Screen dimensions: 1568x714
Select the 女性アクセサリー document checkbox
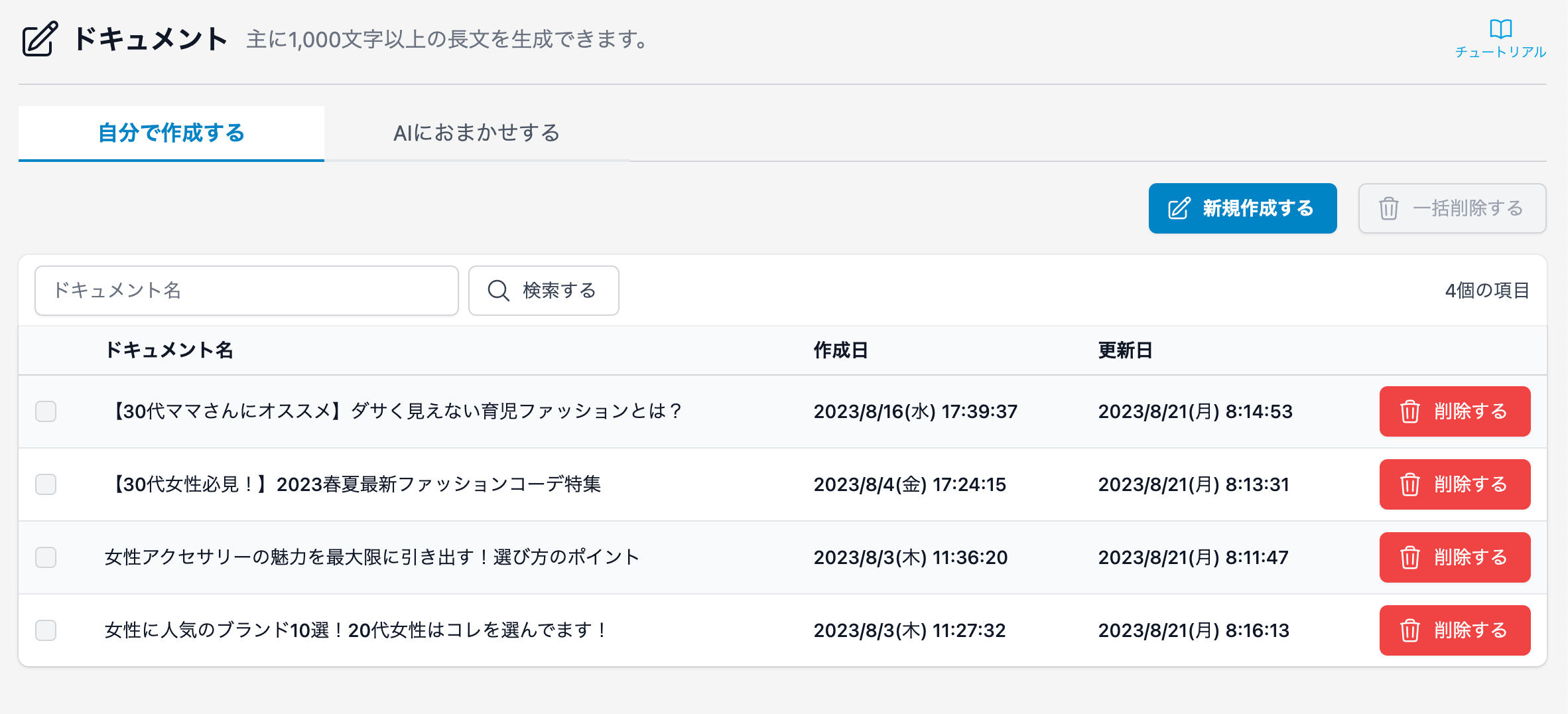point(46,557)
